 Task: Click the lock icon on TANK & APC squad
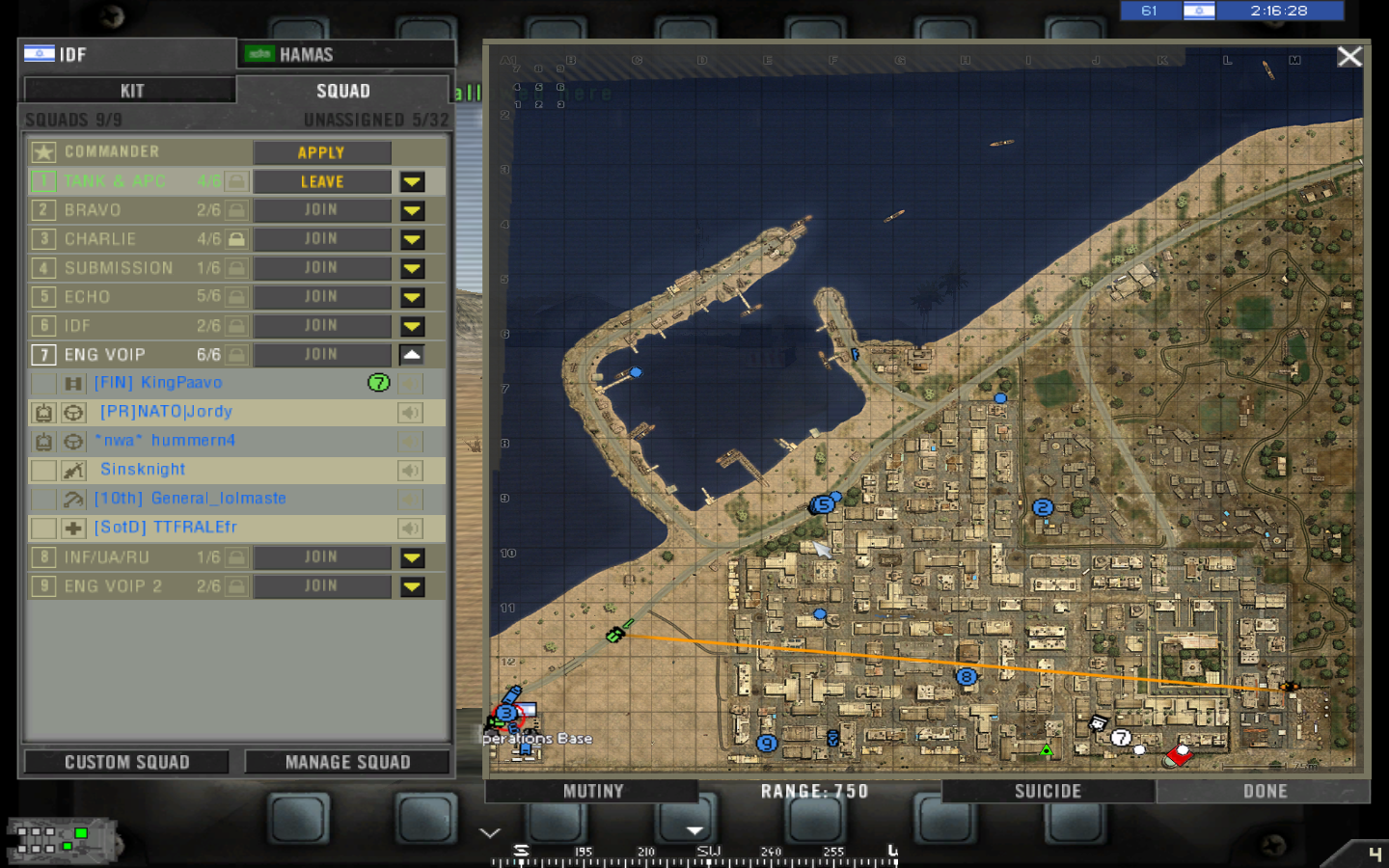(236, 181)
